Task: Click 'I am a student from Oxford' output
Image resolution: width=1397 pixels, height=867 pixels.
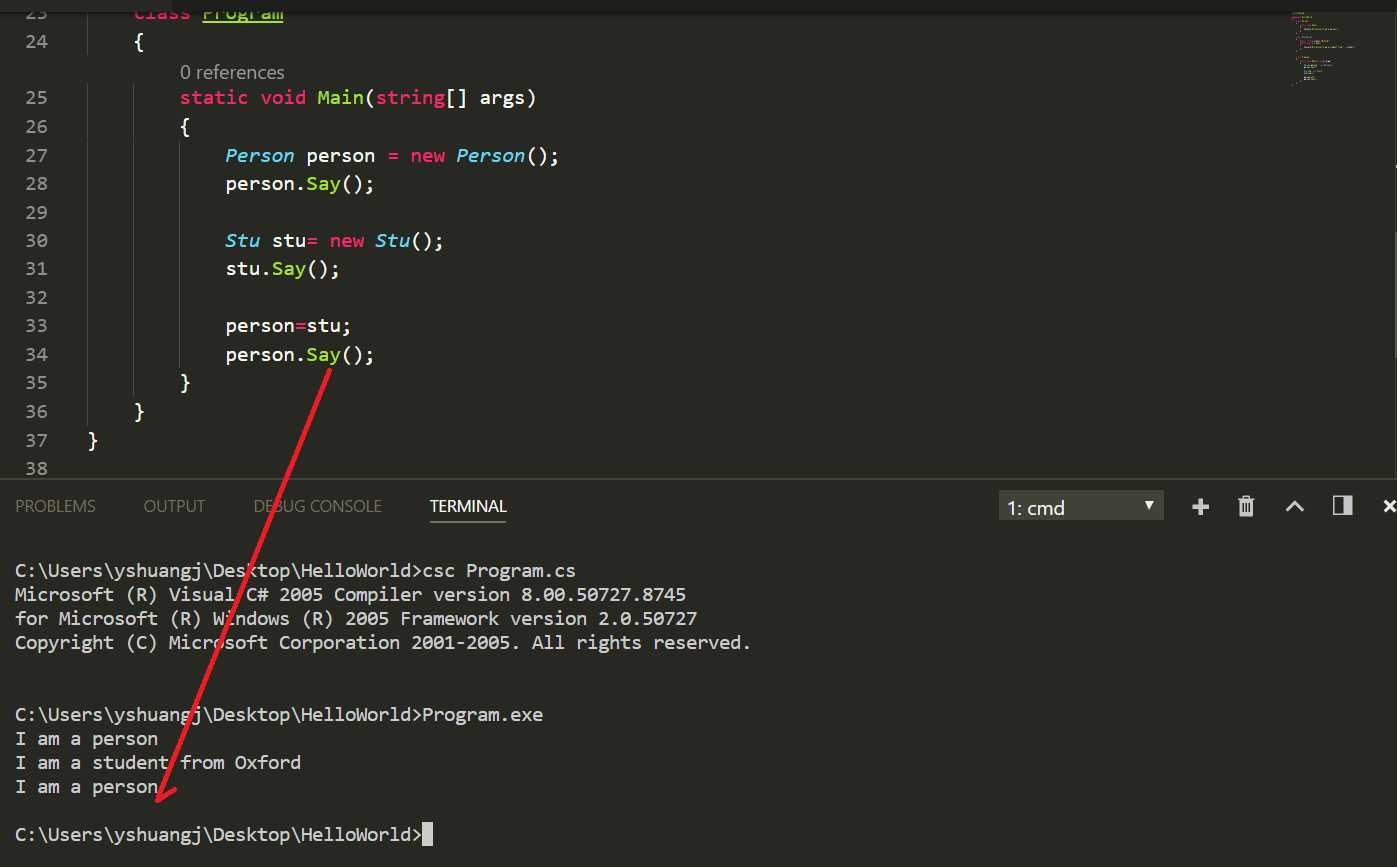Action: (x=158, y=763)
